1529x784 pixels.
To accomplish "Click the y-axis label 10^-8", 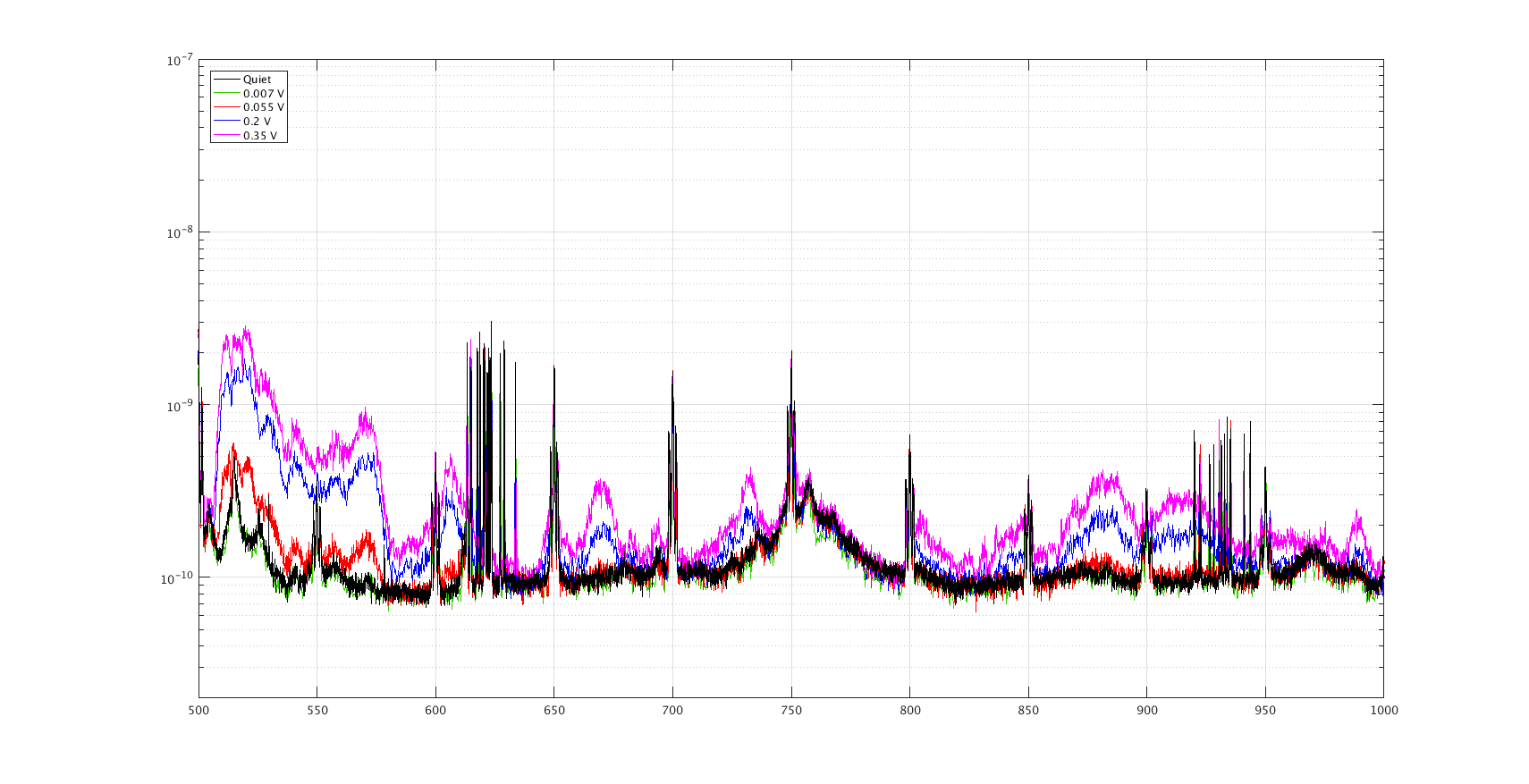I will click(x=180, y=232).
